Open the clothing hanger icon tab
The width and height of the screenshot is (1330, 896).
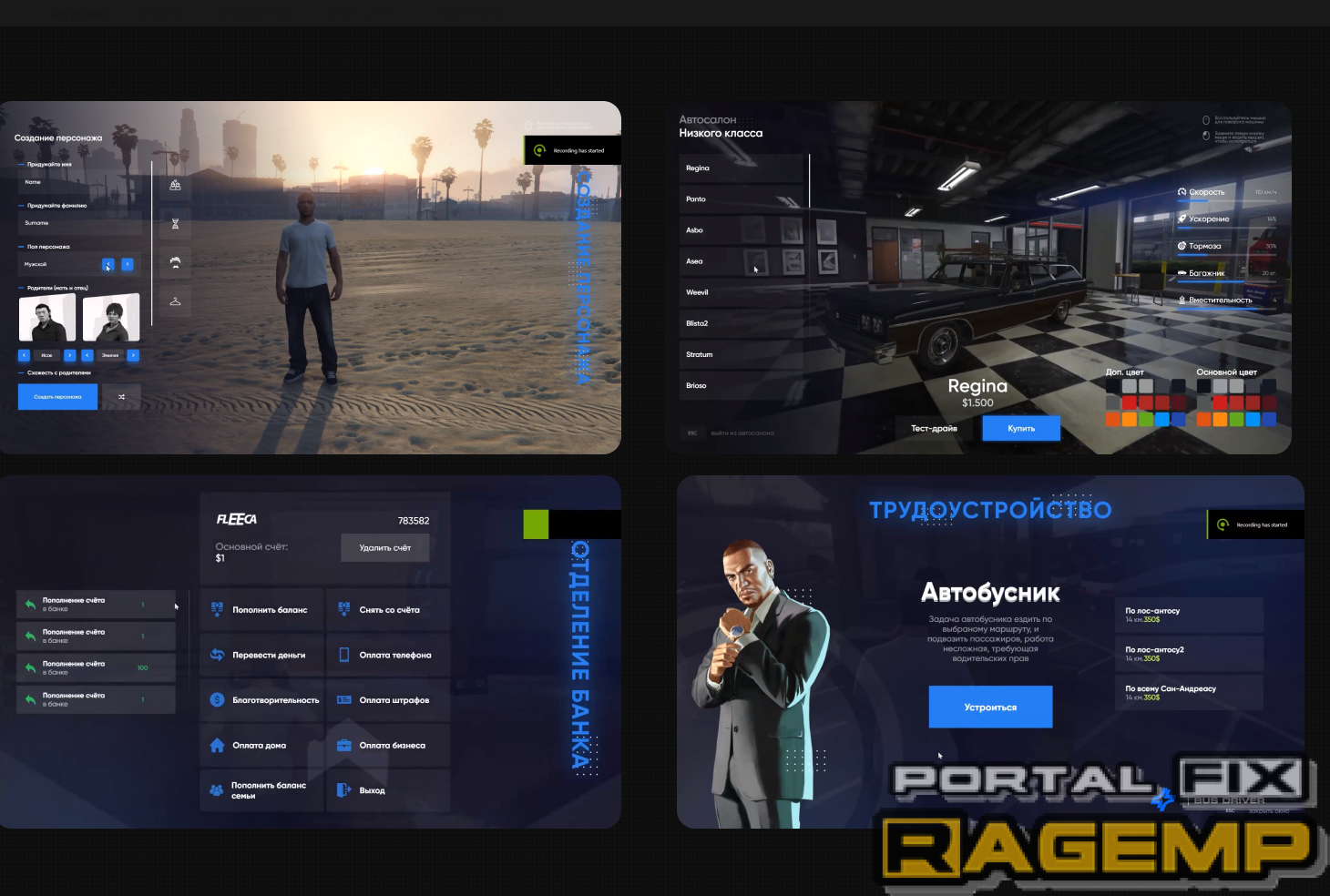tap(175, 301)
